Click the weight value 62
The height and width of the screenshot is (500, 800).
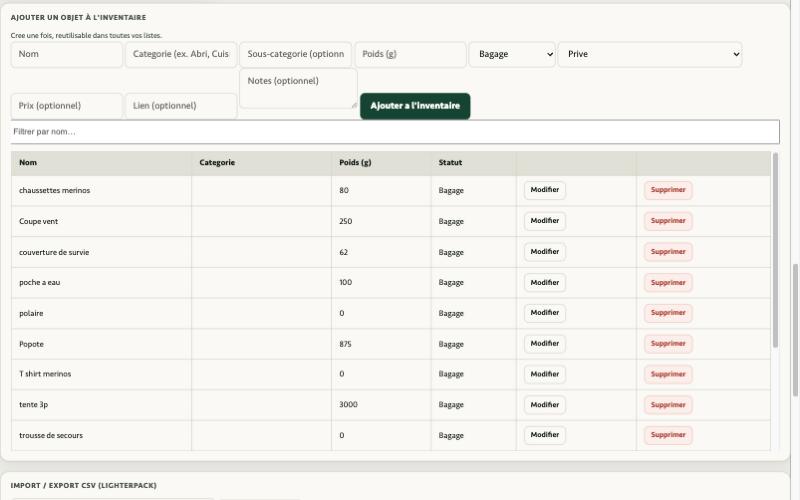[x=343, y=252]
